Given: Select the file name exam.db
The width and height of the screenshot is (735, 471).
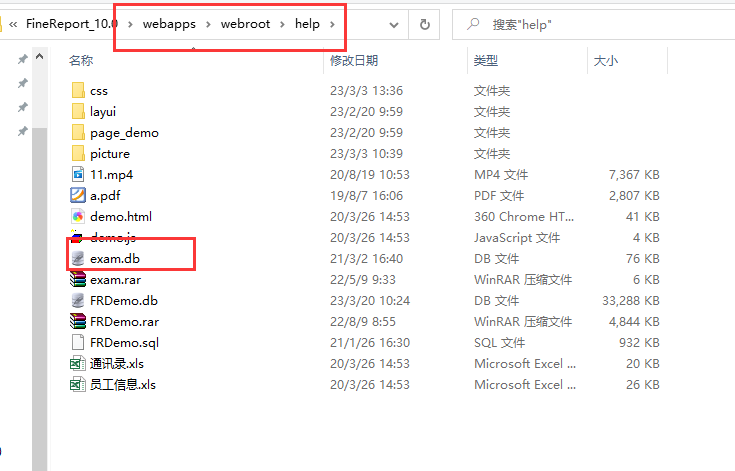Looking at the screenshot, I should [x=115, y=259].
